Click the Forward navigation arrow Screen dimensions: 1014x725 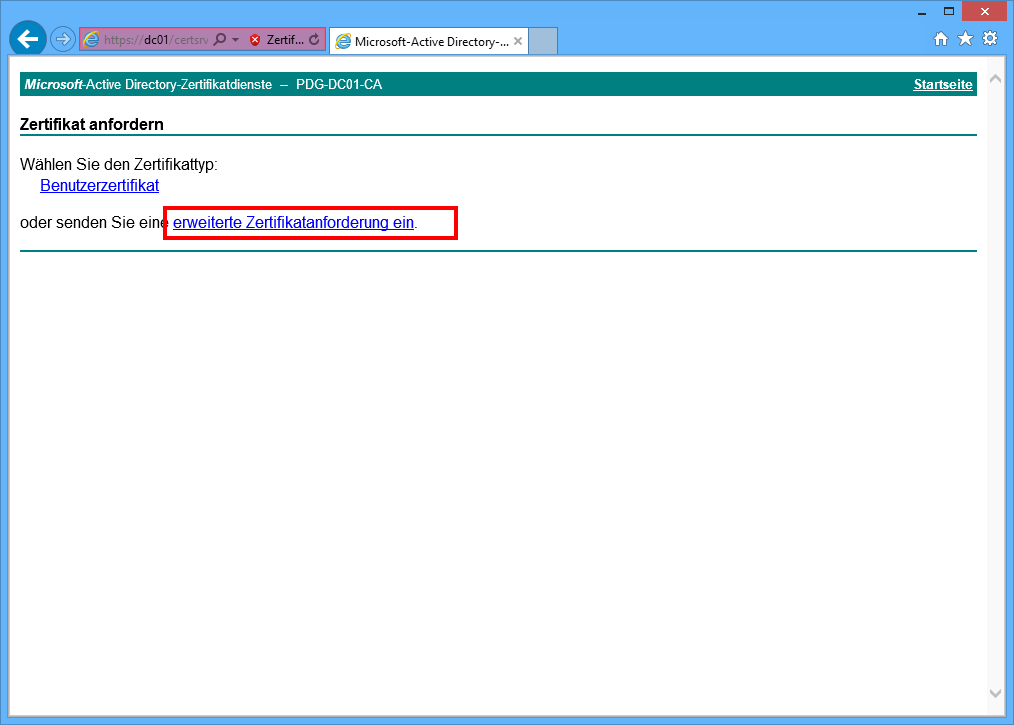[63, 39]
